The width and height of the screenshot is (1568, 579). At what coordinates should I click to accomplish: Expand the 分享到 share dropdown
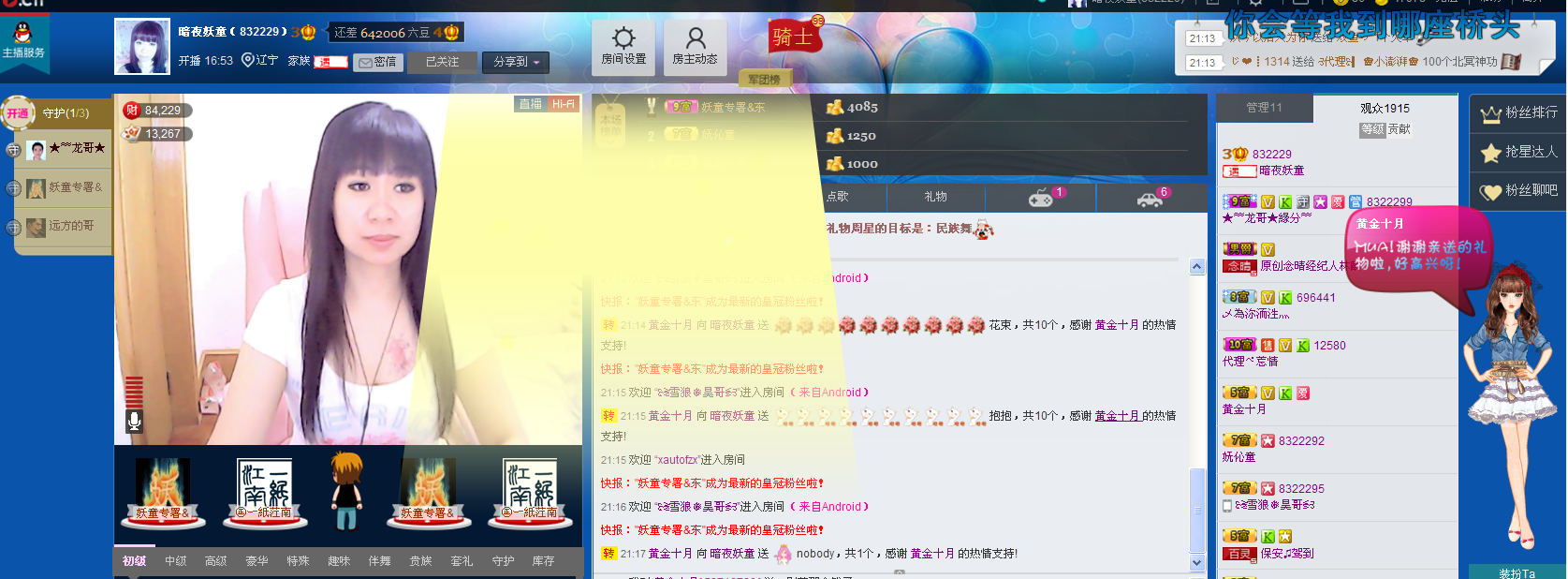516,62
